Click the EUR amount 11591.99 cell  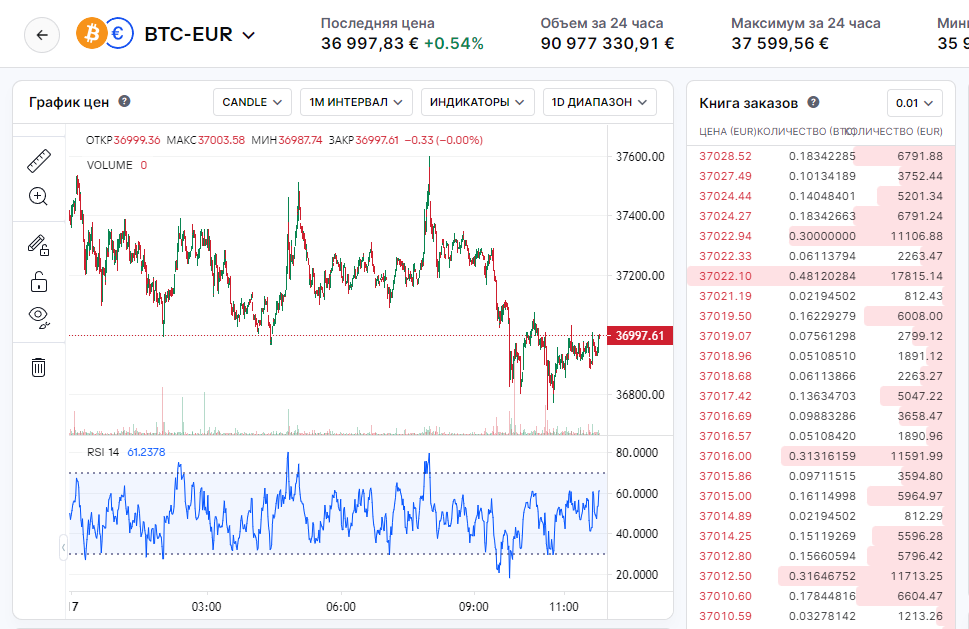click(916, 456)
